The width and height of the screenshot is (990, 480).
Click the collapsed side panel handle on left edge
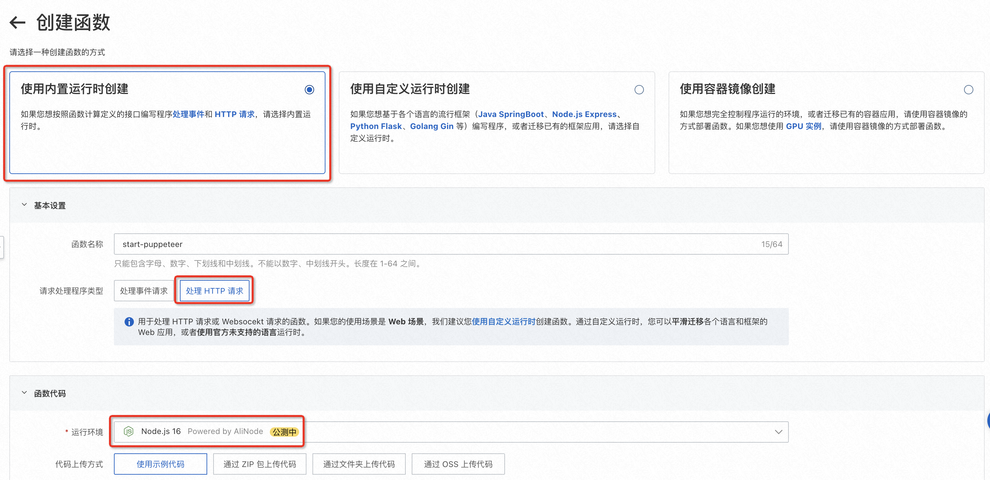point(2,248)
